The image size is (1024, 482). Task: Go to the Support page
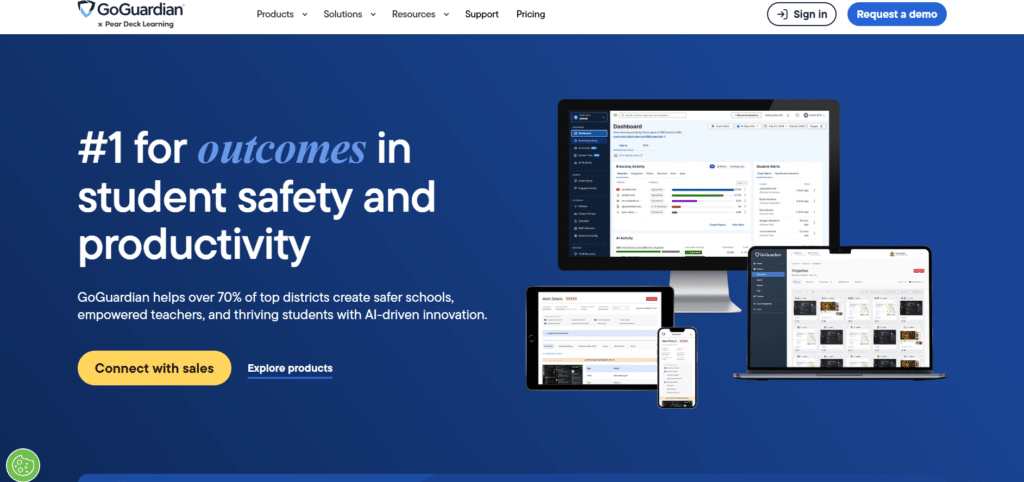[481, 14]
